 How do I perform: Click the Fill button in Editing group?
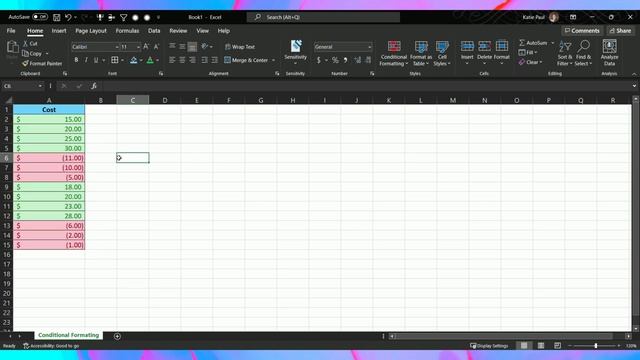coord(527,53)
